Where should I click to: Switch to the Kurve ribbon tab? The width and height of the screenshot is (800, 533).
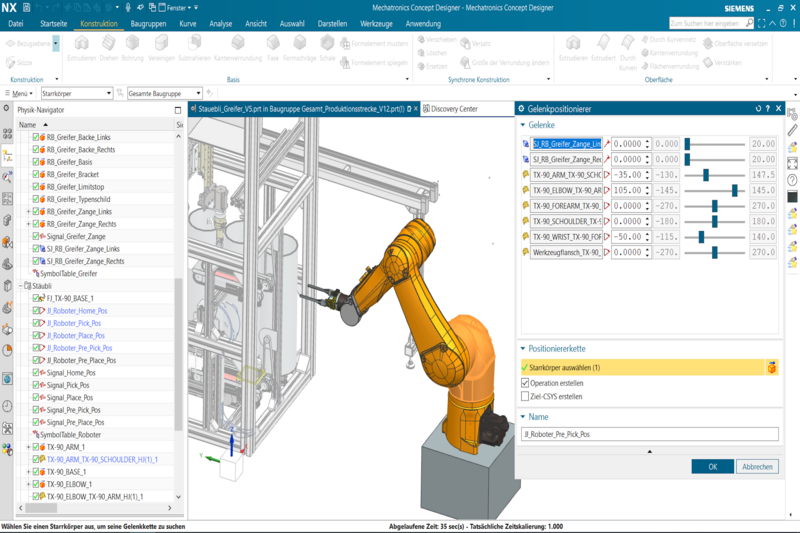188,23
